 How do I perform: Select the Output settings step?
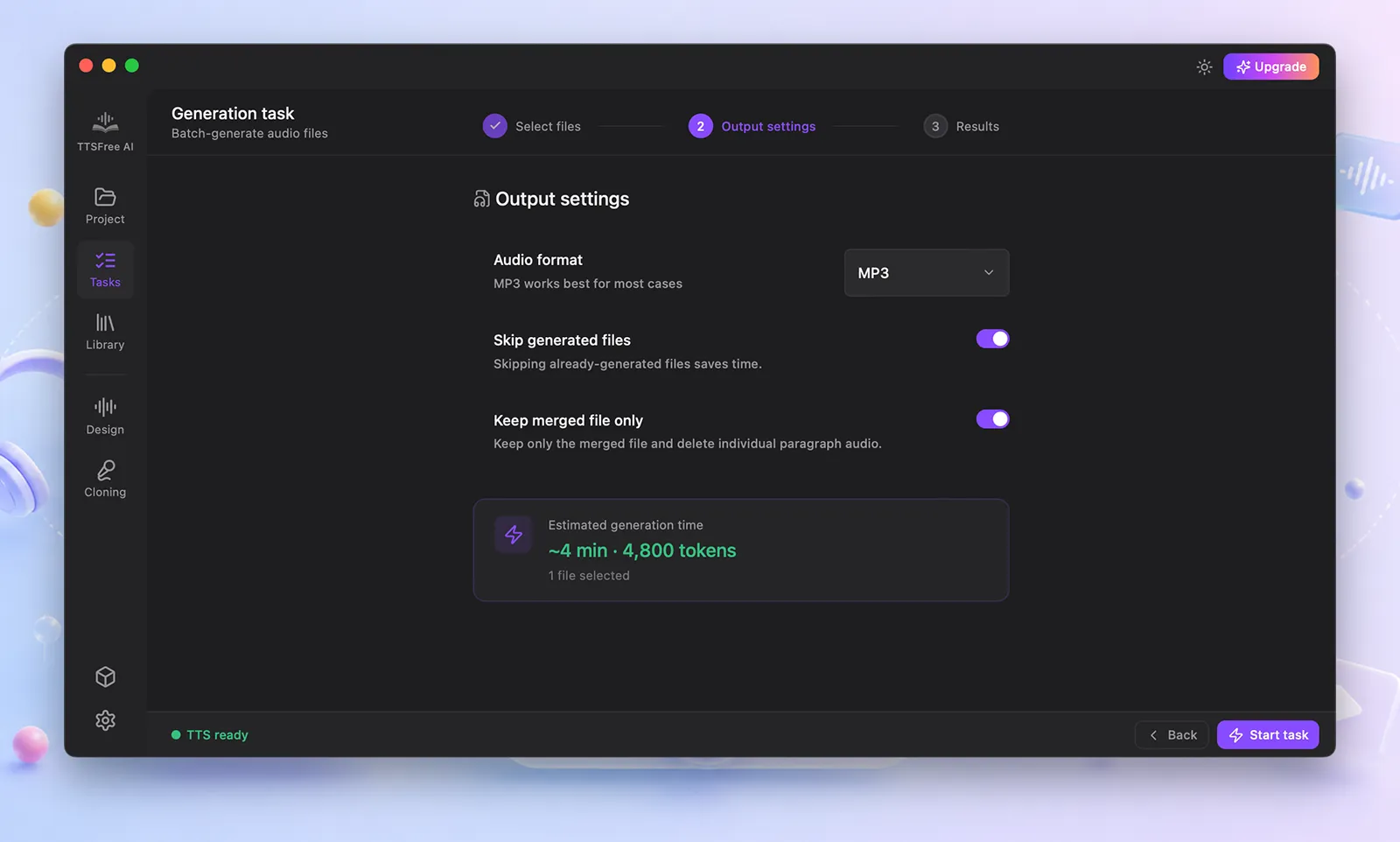[752, 126]
